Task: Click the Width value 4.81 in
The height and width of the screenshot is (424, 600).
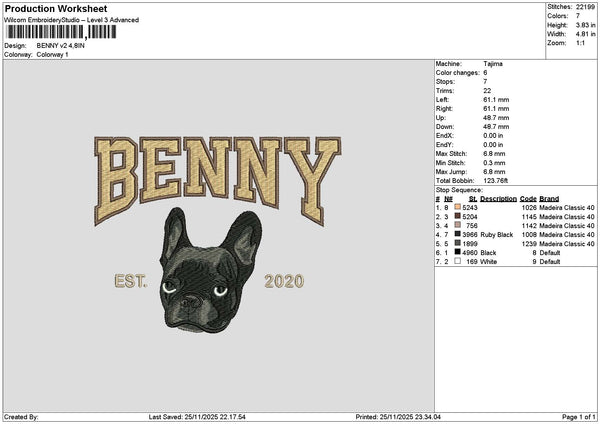Action: [x=586, y=34]
